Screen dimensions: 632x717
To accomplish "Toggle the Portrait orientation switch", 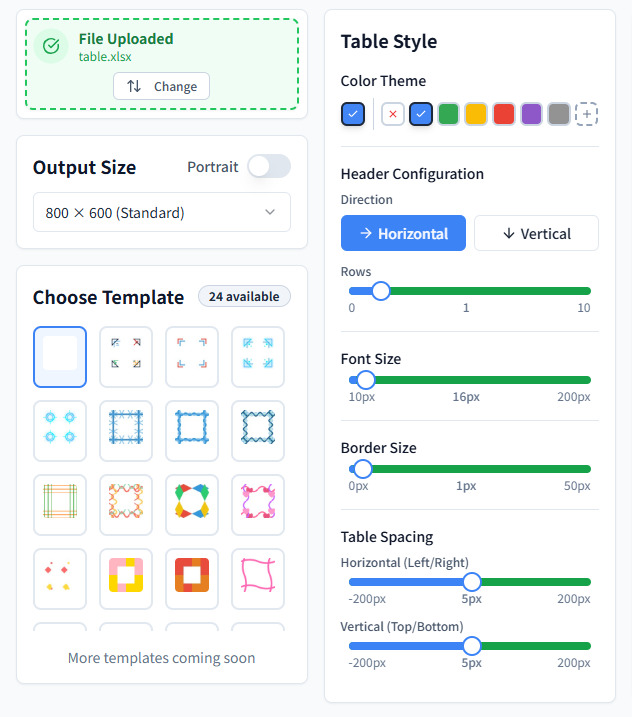I will tap(269, 166).
